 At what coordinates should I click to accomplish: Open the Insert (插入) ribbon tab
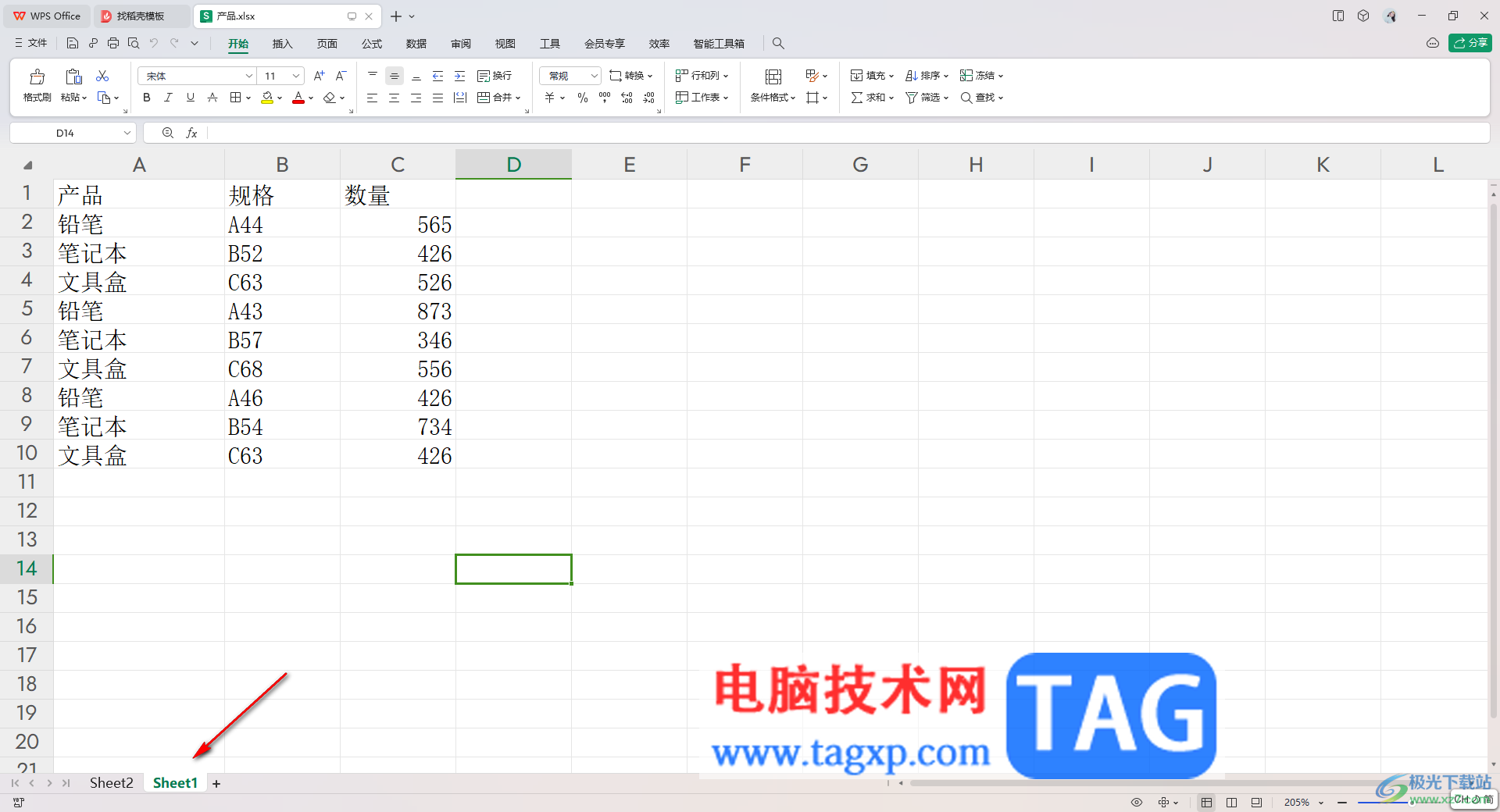tap(282, 43)
